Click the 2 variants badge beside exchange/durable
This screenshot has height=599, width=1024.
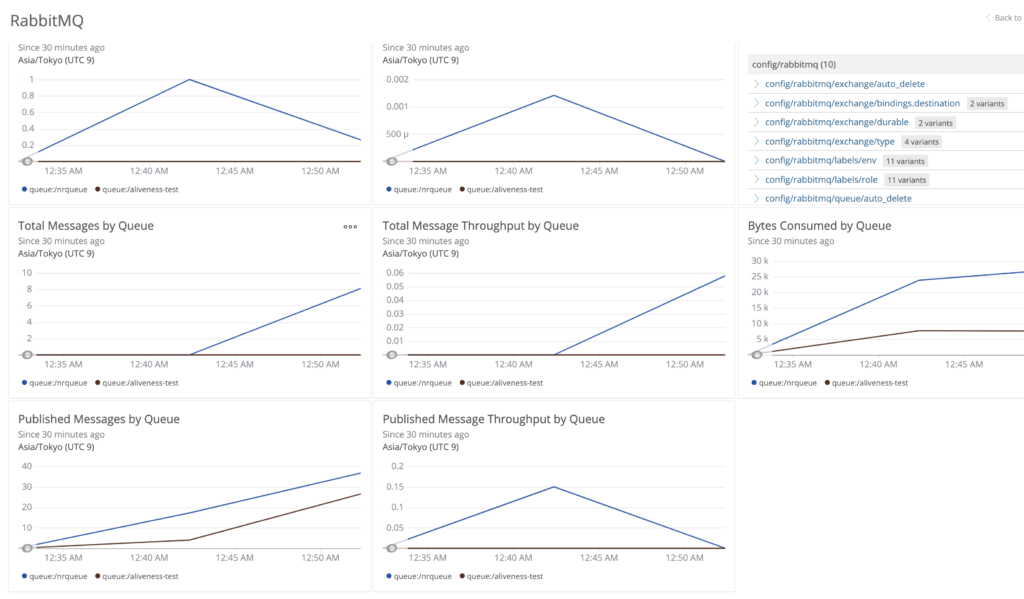coord(935,123)
